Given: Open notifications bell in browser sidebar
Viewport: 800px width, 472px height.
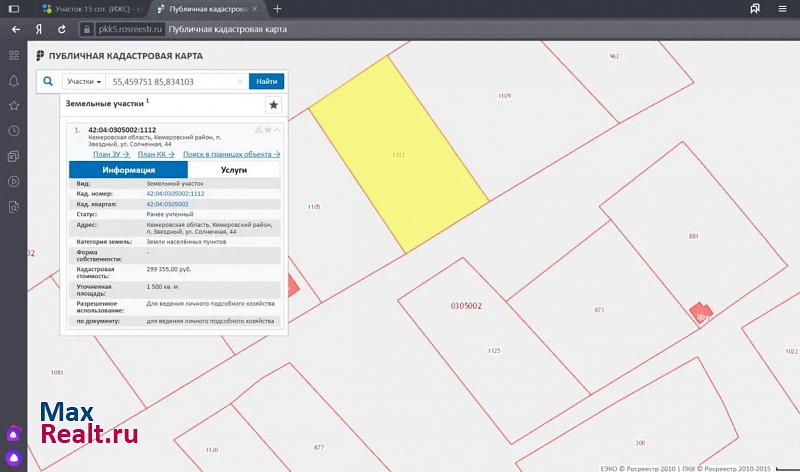Looking at the screenshot, I should [14, 80].
